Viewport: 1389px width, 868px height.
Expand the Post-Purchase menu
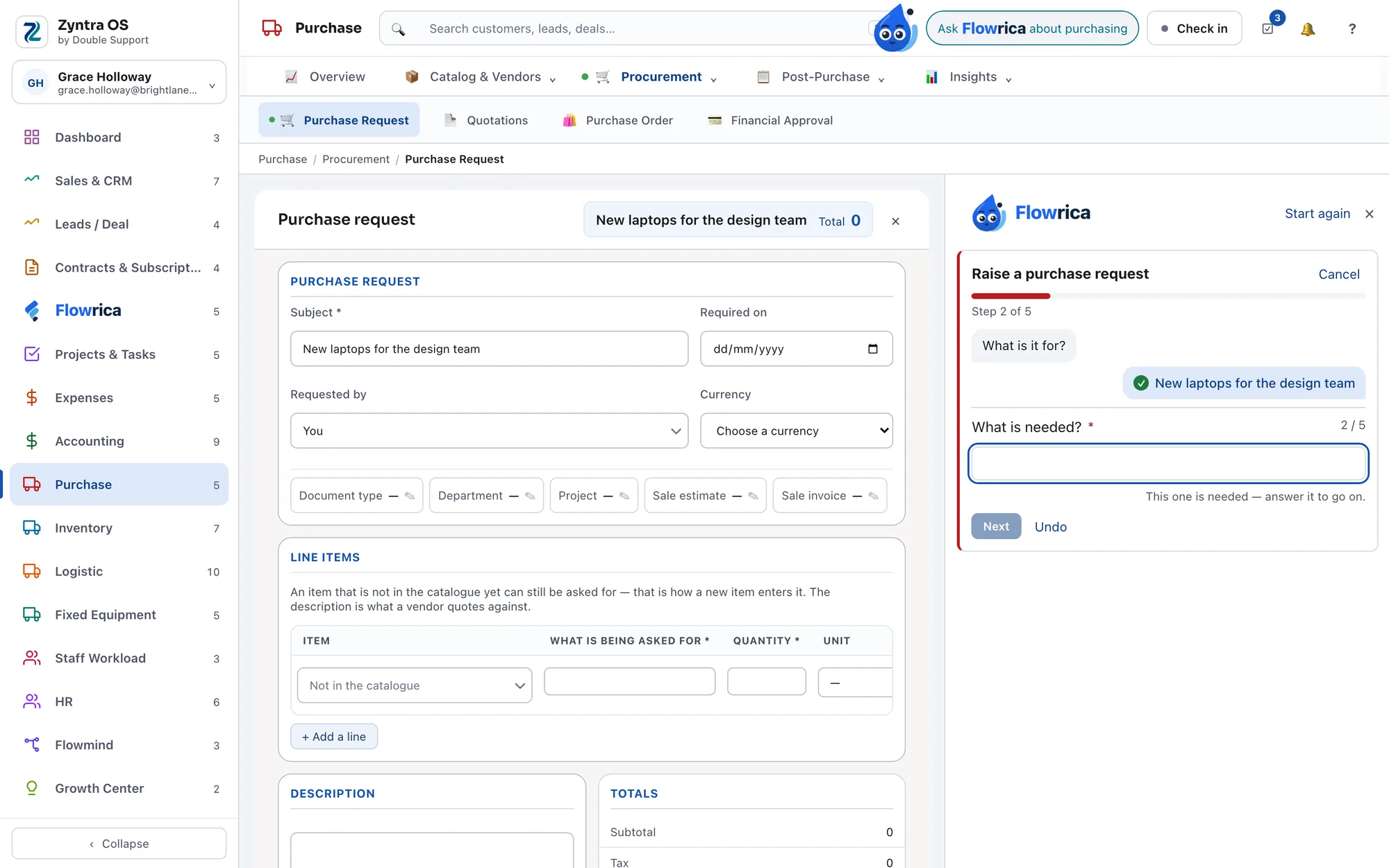tap(820, 77)
